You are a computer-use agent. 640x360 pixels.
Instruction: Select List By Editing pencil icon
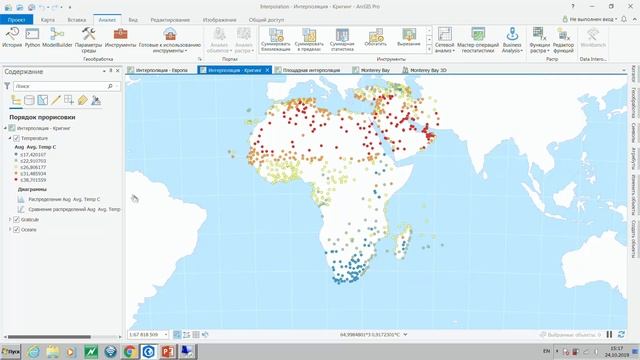point(56,100)
